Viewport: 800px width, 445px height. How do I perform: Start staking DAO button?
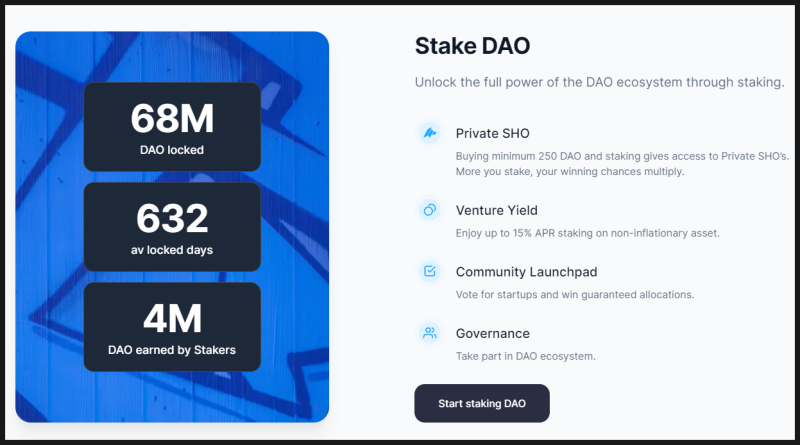tap(482, 403)
